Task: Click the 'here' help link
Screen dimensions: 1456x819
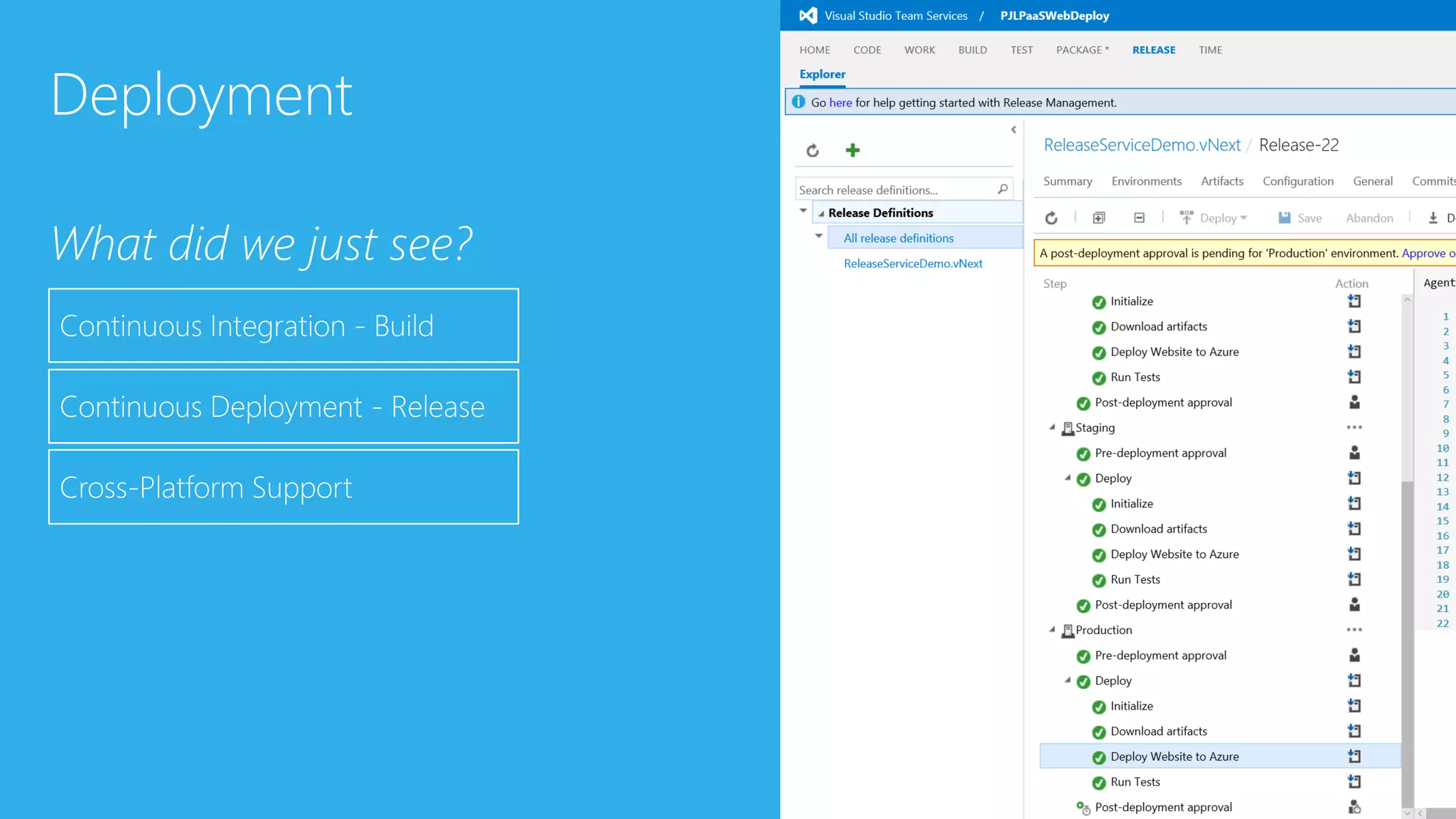Action: [x=840, y=102]
